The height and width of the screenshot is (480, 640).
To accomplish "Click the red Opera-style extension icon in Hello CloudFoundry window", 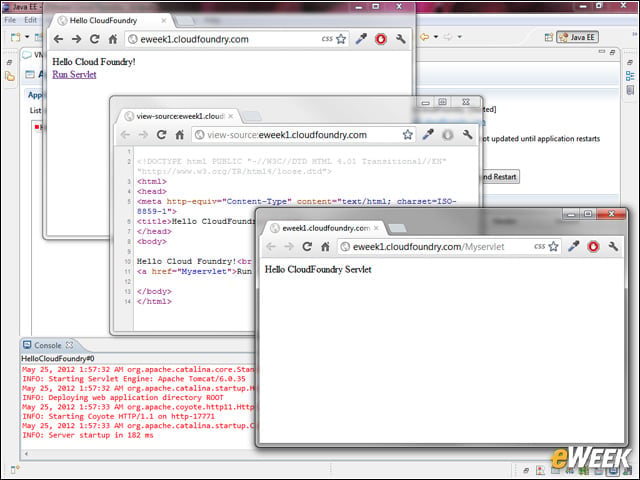I will pyautogui.click(x=381, y=39).
